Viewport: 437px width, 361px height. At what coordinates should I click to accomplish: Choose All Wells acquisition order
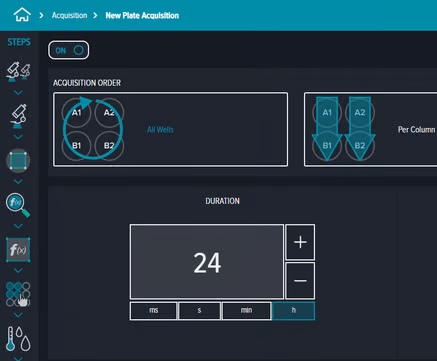(171, 129)
